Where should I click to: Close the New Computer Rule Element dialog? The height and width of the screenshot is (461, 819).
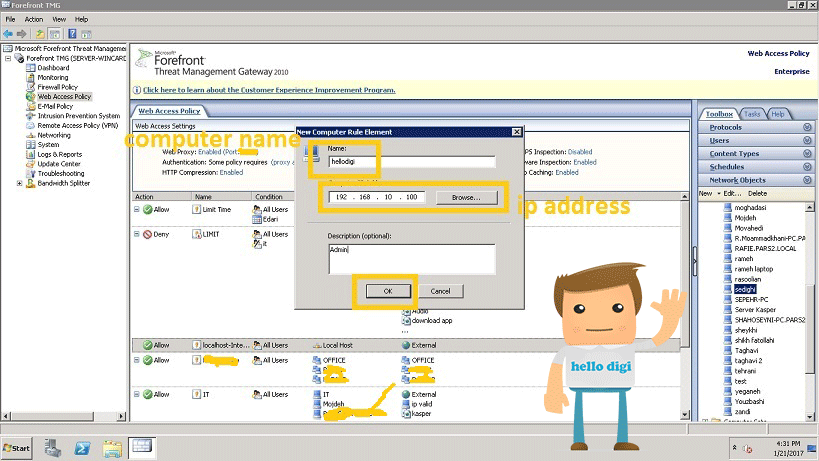pyautogui.click(x=517, y=132)
